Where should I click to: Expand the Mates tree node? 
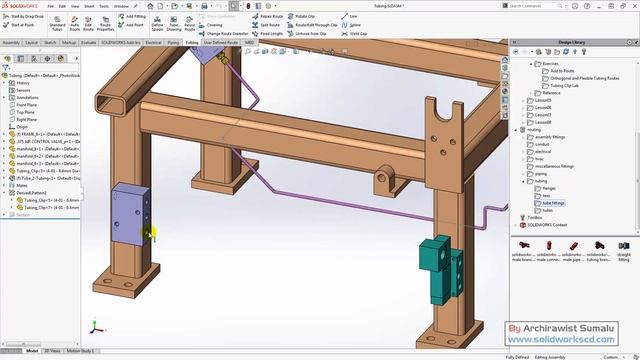[4, 185]
